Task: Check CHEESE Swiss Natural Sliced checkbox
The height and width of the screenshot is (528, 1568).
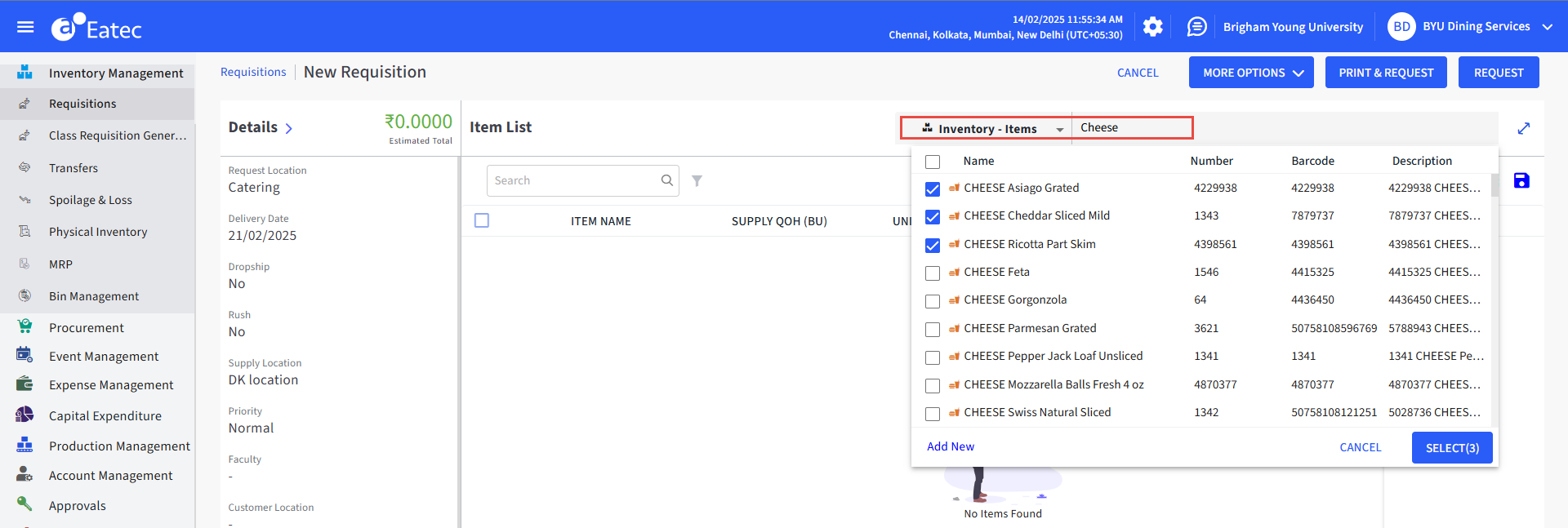Action: pos(933,414)
